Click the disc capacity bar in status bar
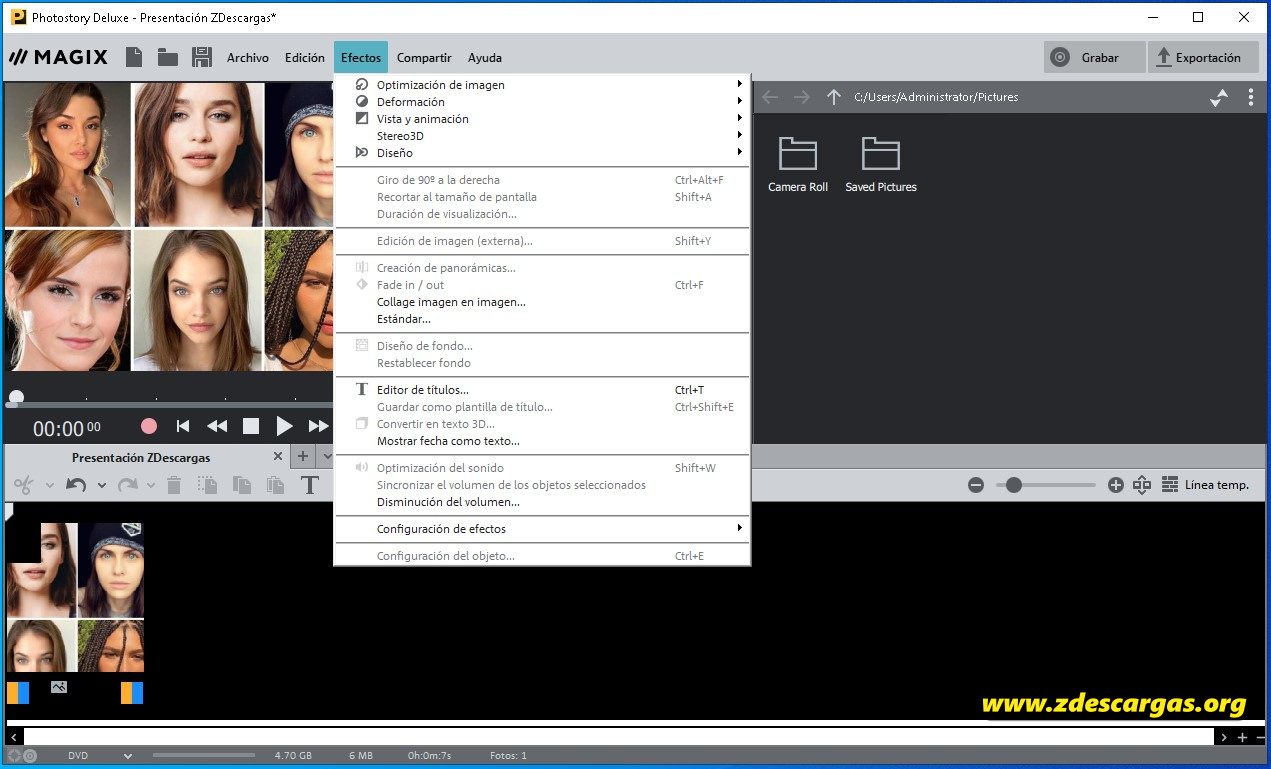 tap(204, 756)
